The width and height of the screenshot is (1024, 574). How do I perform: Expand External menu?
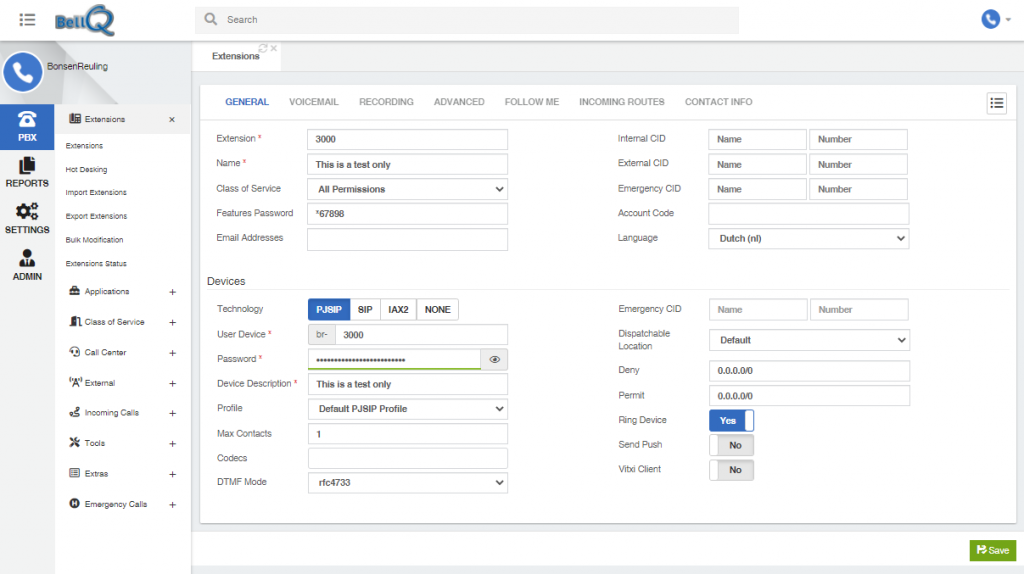click(172, 383)
